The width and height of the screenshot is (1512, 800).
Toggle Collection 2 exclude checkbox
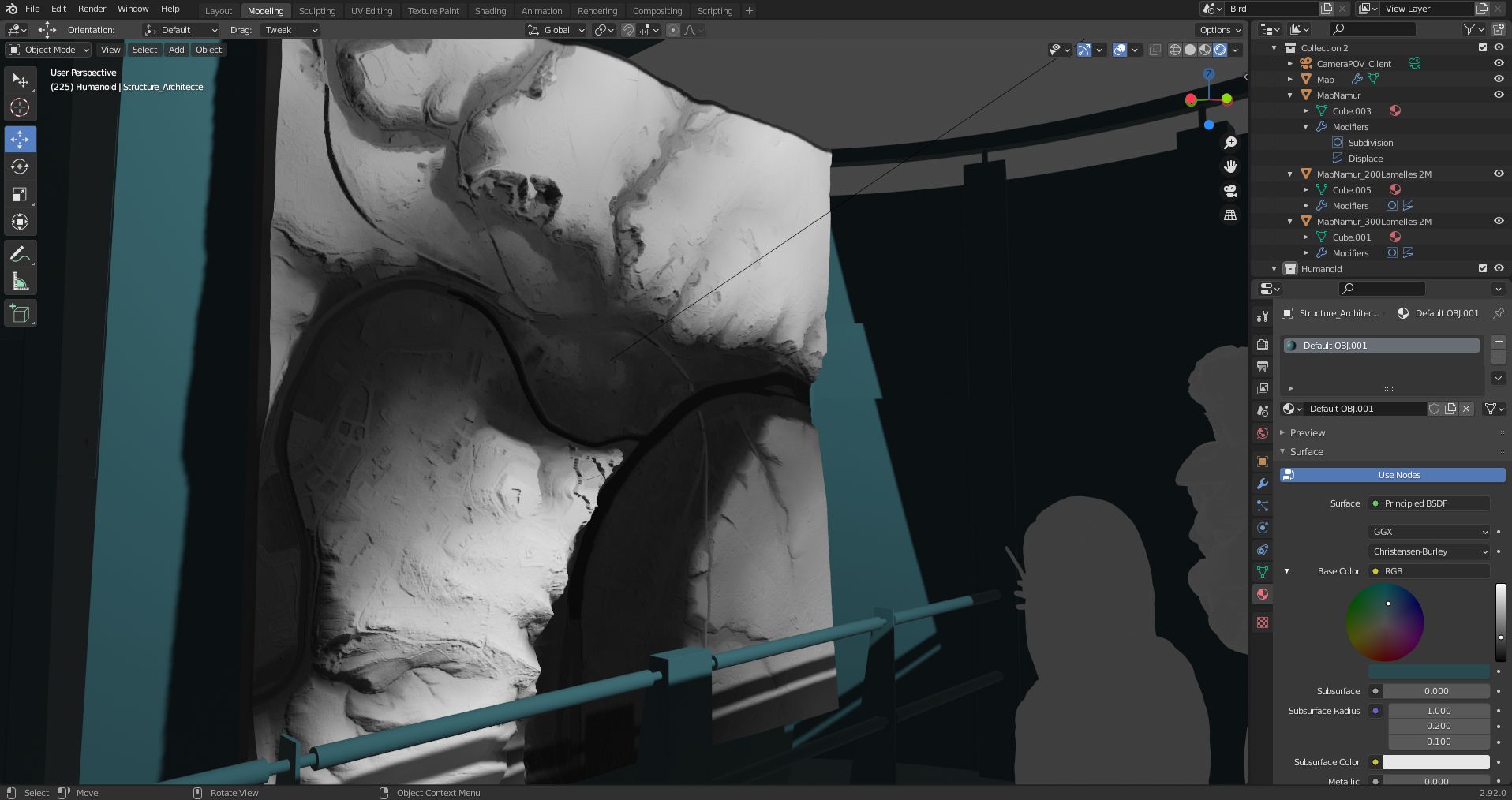pyautogui.click(x=1482, y=47)
